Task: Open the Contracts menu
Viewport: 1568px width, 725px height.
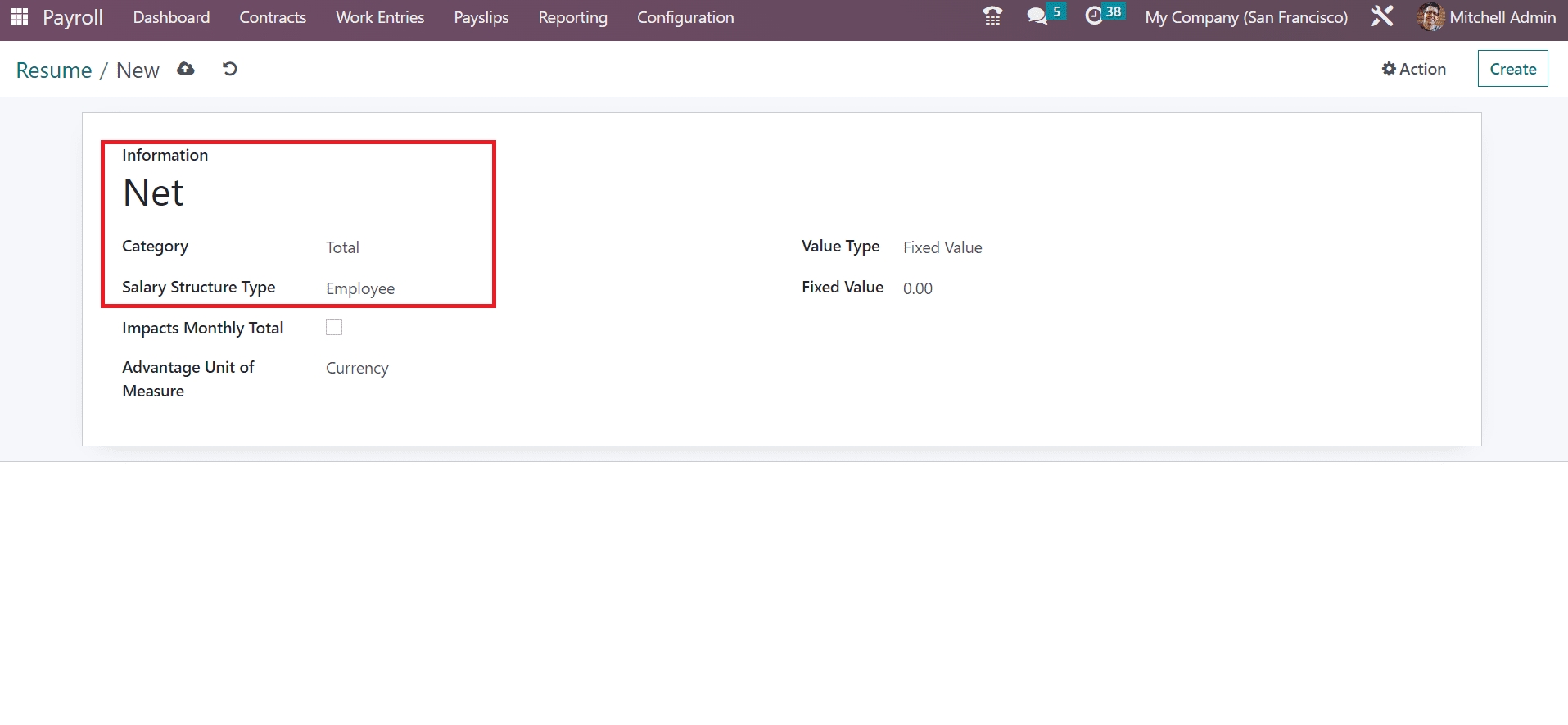Action: pos(273,17)
